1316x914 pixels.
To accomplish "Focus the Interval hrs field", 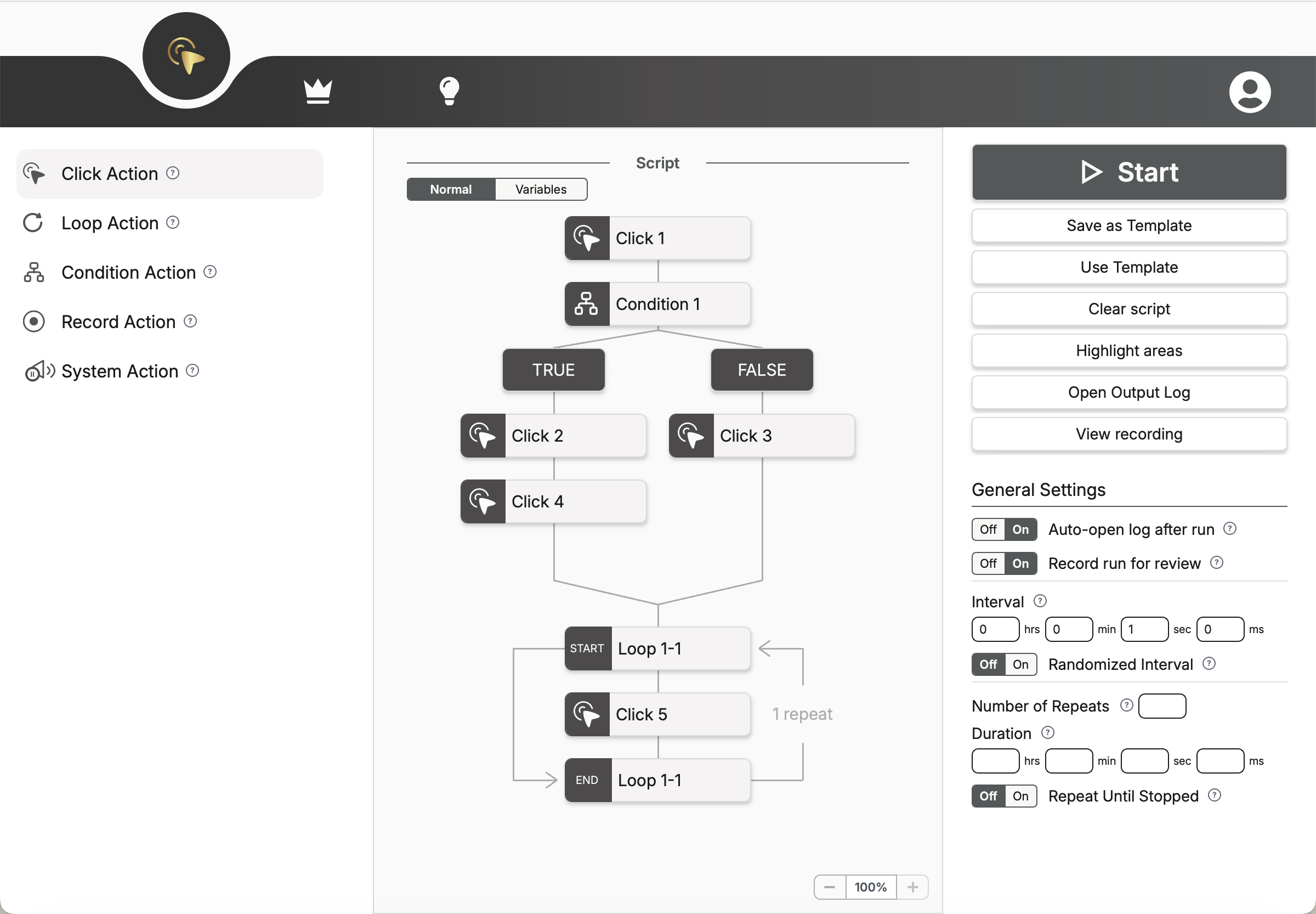I will click(x=995, y=630).
